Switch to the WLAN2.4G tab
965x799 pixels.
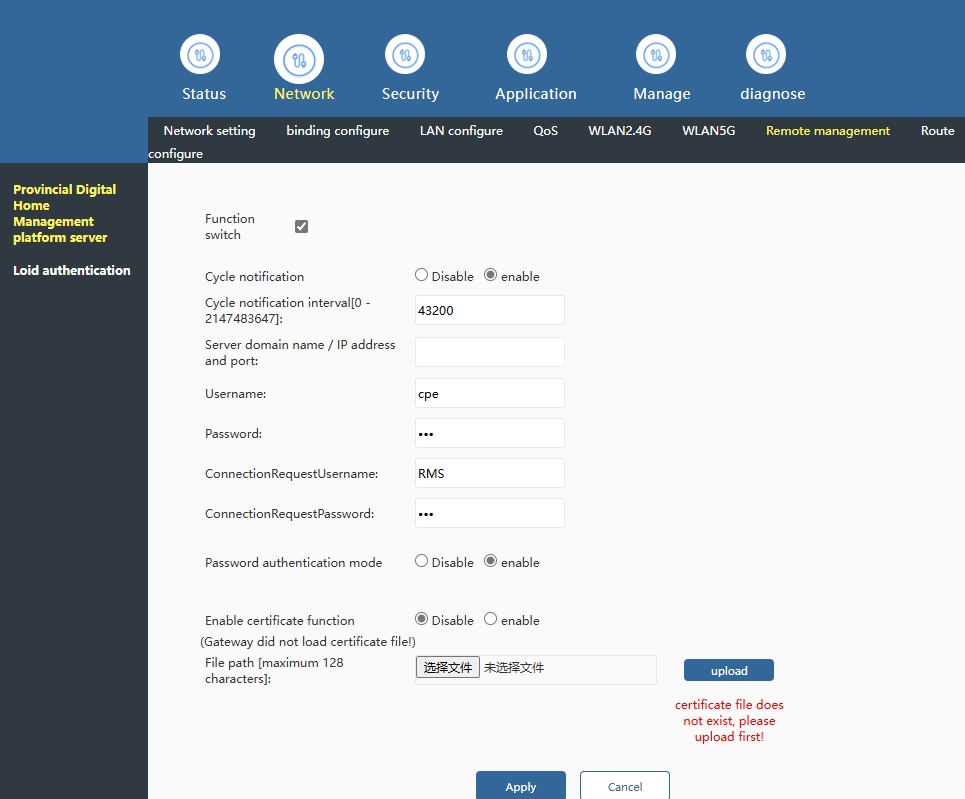tap(620, 131)
